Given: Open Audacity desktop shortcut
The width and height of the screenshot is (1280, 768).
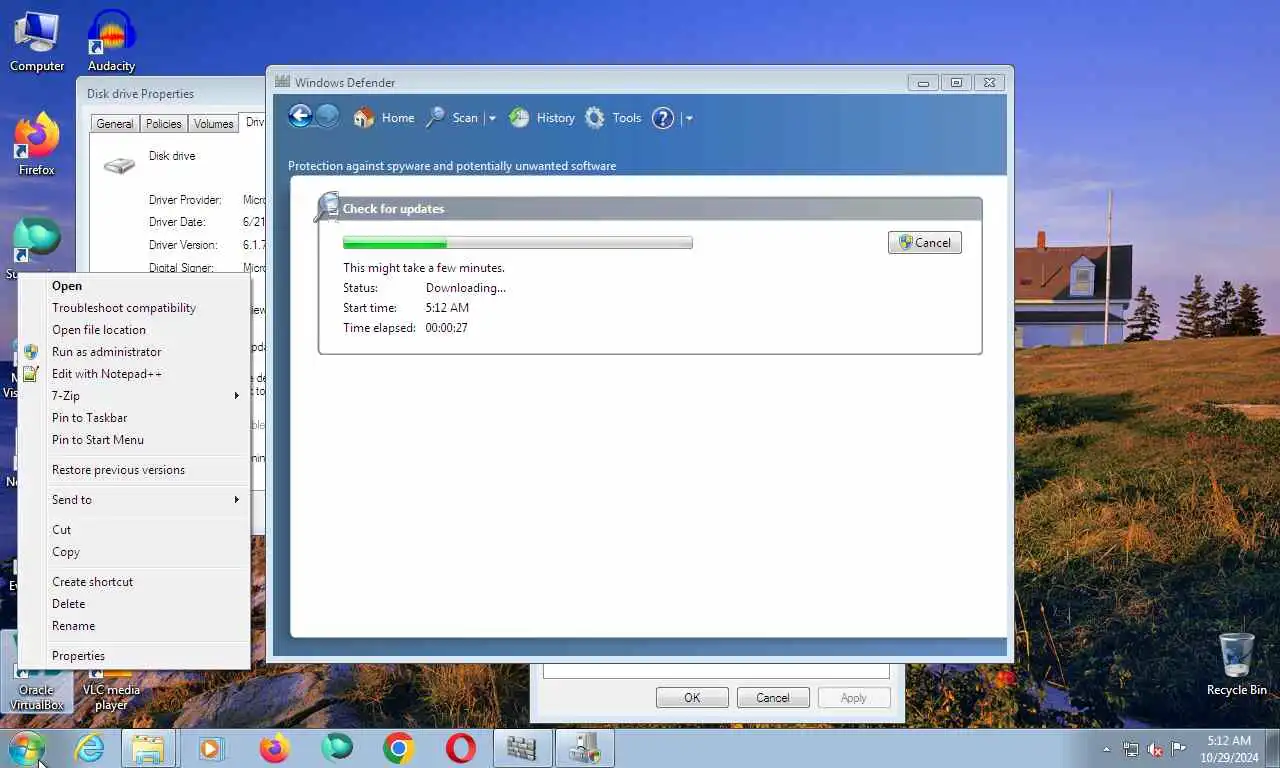Looking at the screenshot, I should coord(111,41).
